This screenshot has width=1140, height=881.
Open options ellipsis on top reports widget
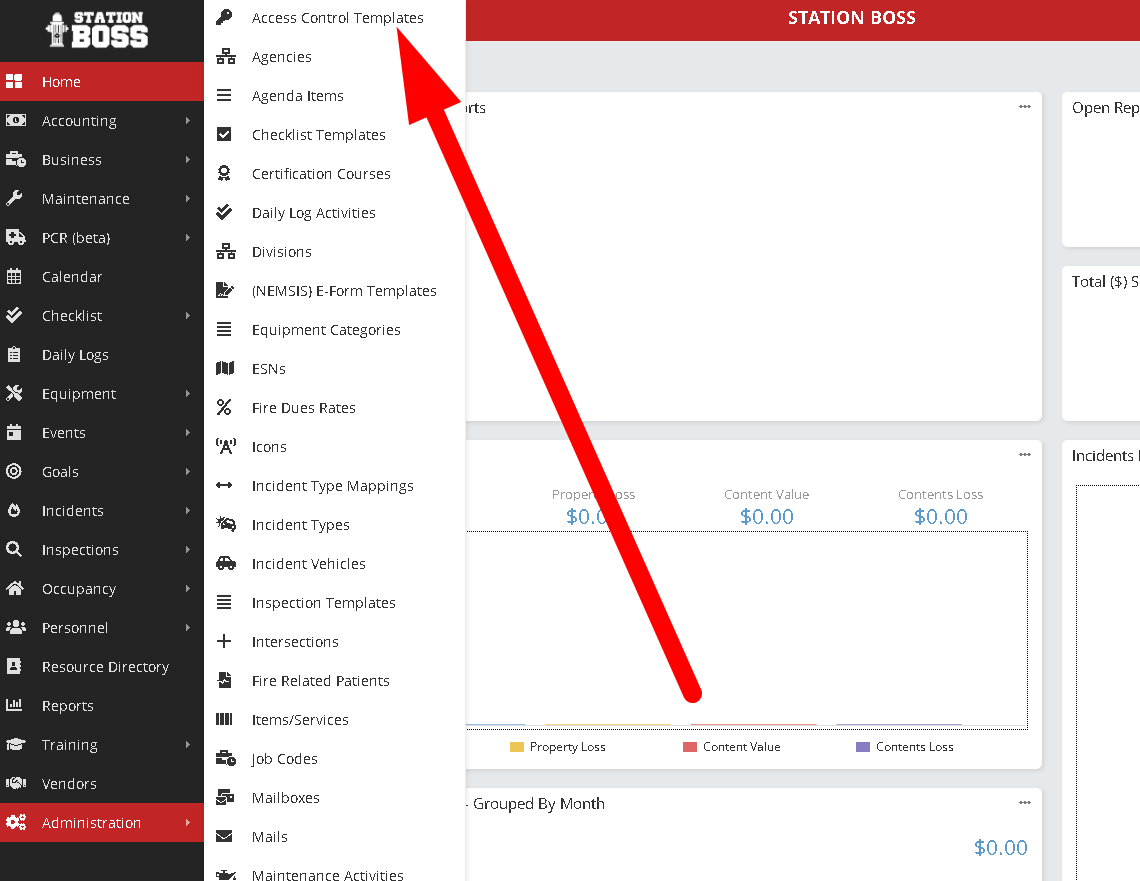tap(1025, 107)
